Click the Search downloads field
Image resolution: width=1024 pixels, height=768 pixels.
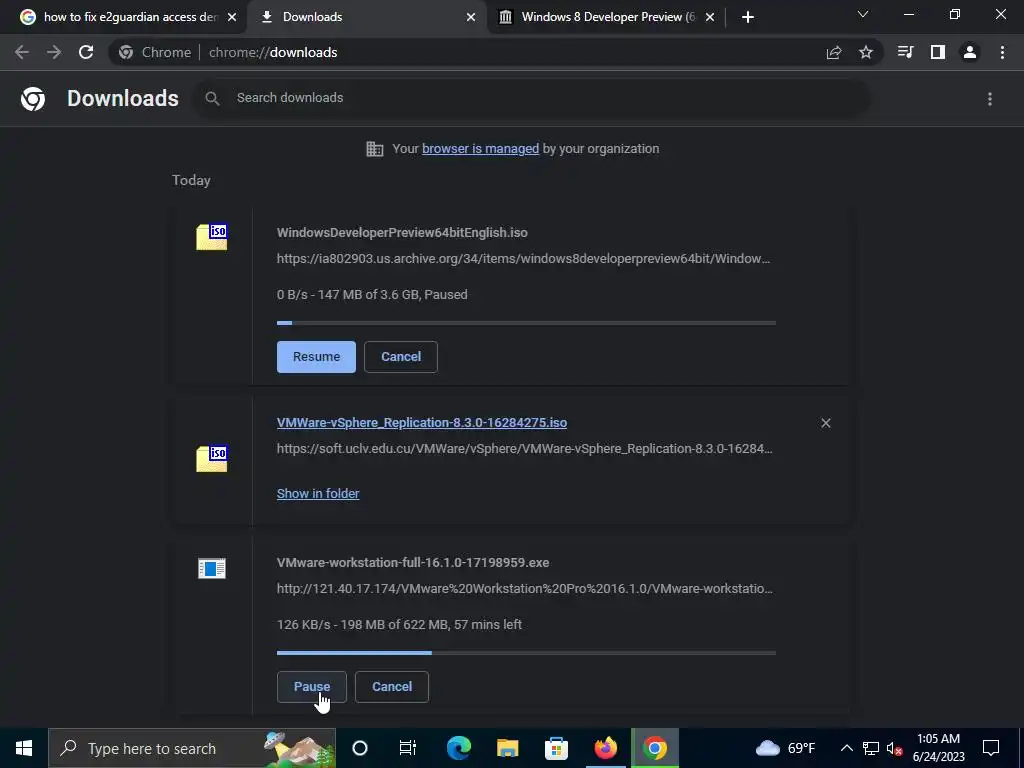pyautogui.click(x=532, y=98)
